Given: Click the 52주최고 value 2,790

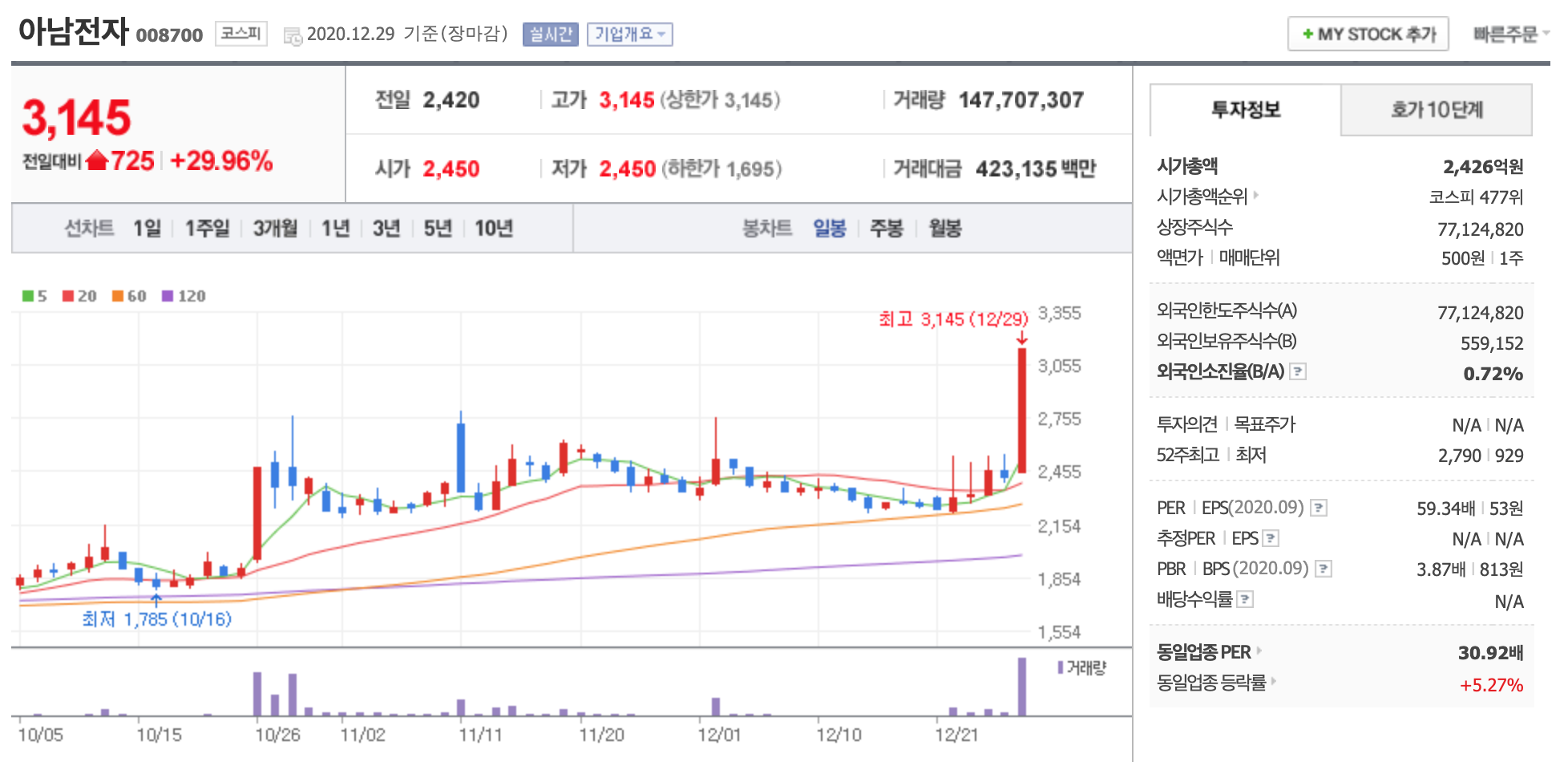Looking at the screenshot, I should [1460, 456].
